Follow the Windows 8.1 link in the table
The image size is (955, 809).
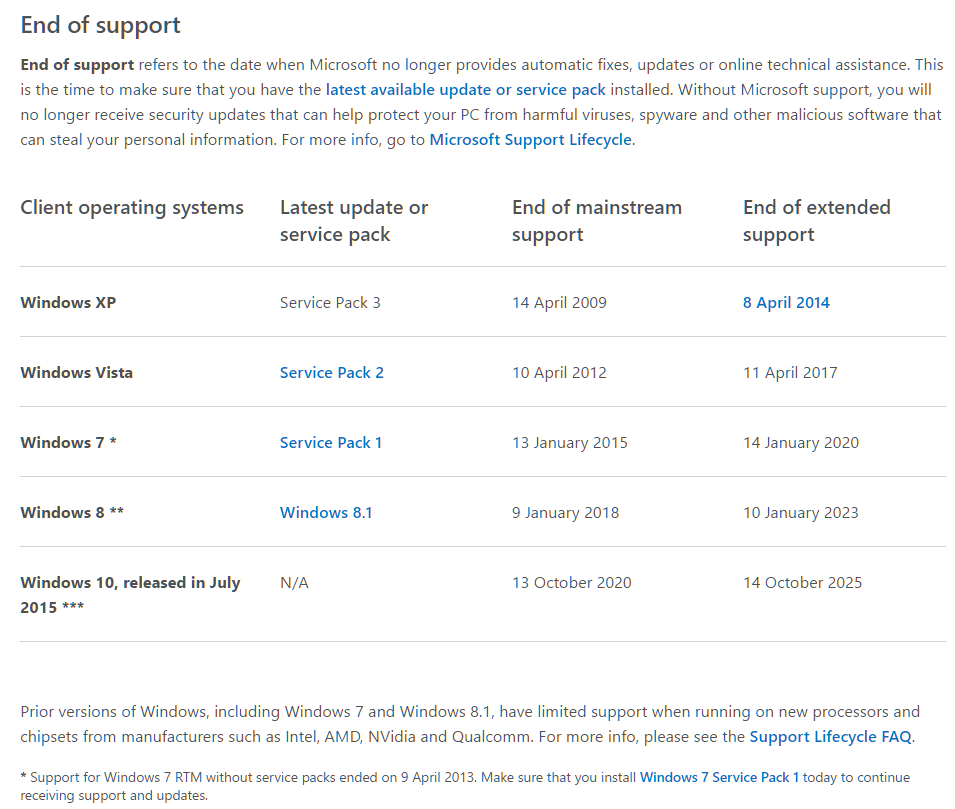(x=325, y=513)
